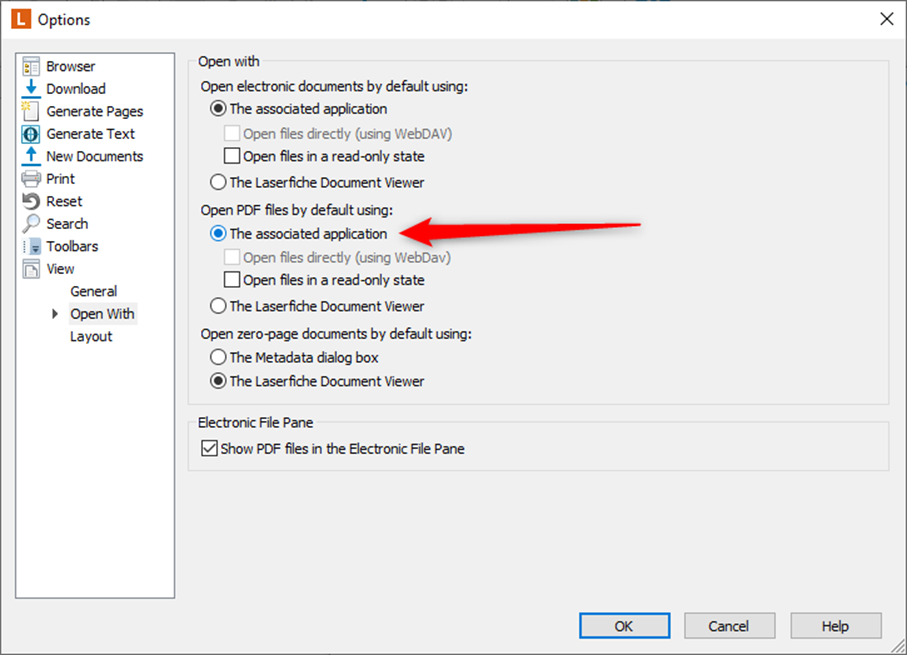Select Open With under View
Viewport: 907px width, 655px height.
[102, 314]
